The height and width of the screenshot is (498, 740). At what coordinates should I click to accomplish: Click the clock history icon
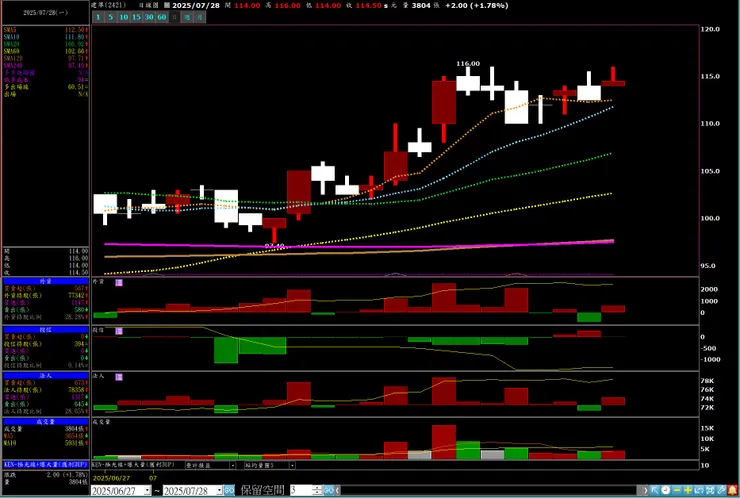(x=665, y=490)
